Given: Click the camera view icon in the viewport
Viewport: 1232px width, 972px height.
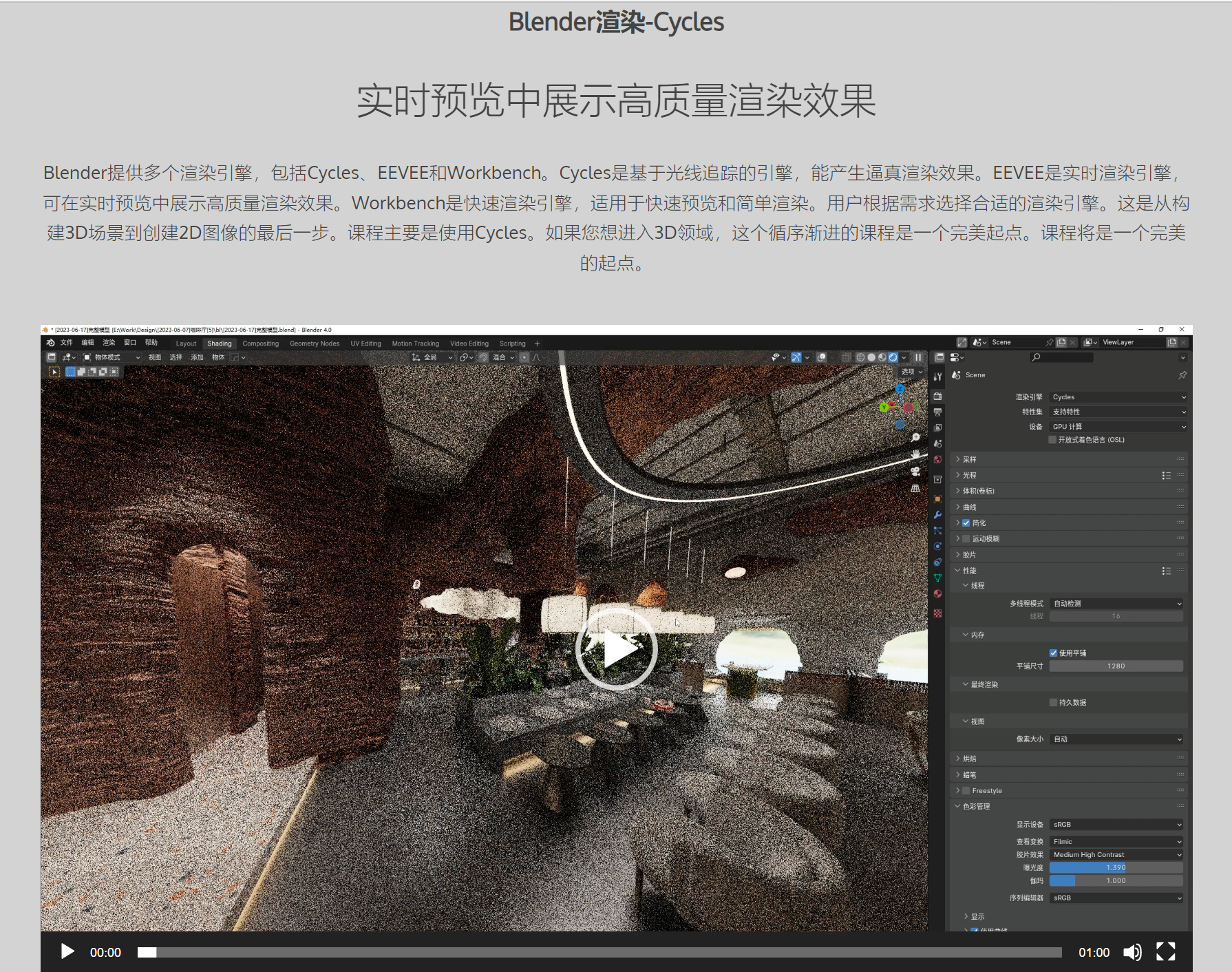Looking at the screenshot, I should click(x=915, y=472).
